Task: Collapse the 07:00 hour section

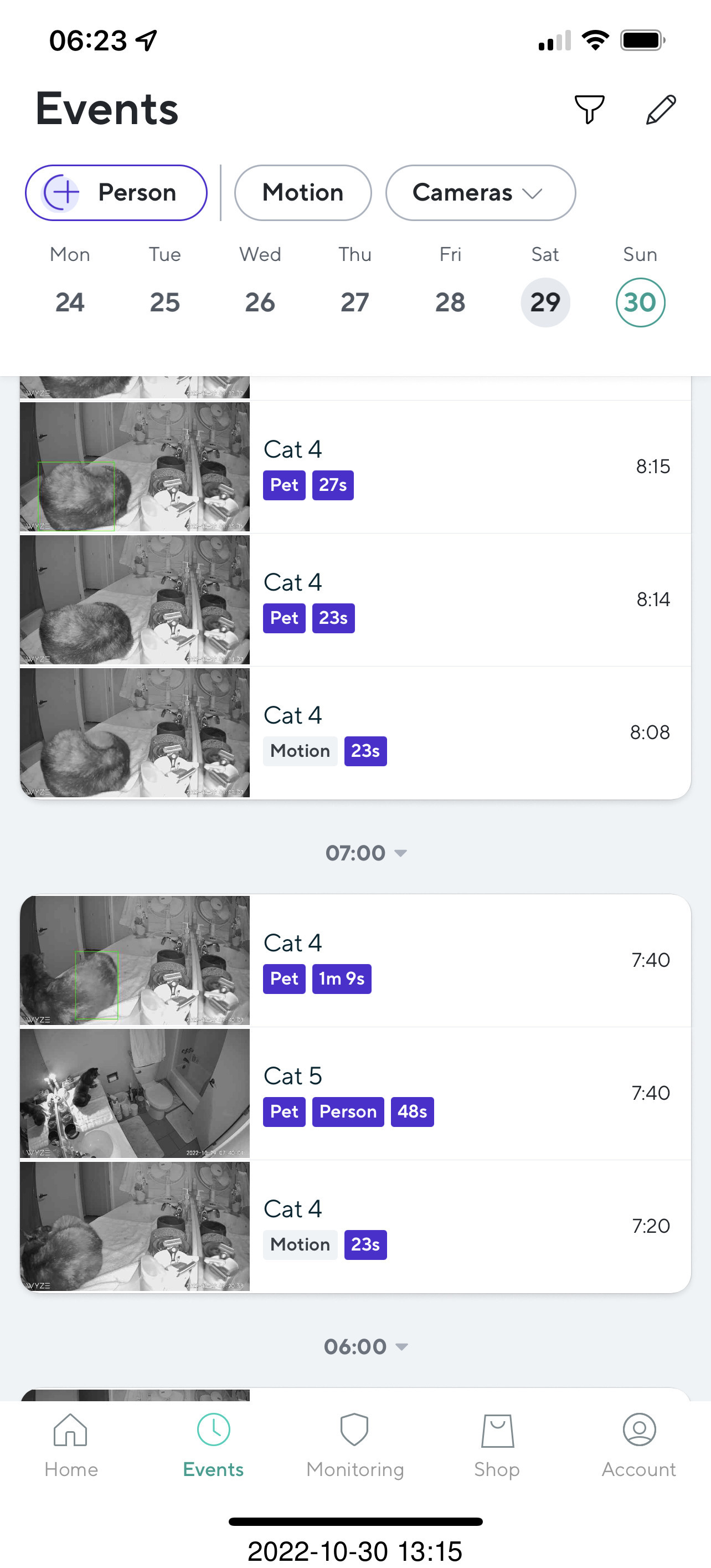Action: point(365,853)
